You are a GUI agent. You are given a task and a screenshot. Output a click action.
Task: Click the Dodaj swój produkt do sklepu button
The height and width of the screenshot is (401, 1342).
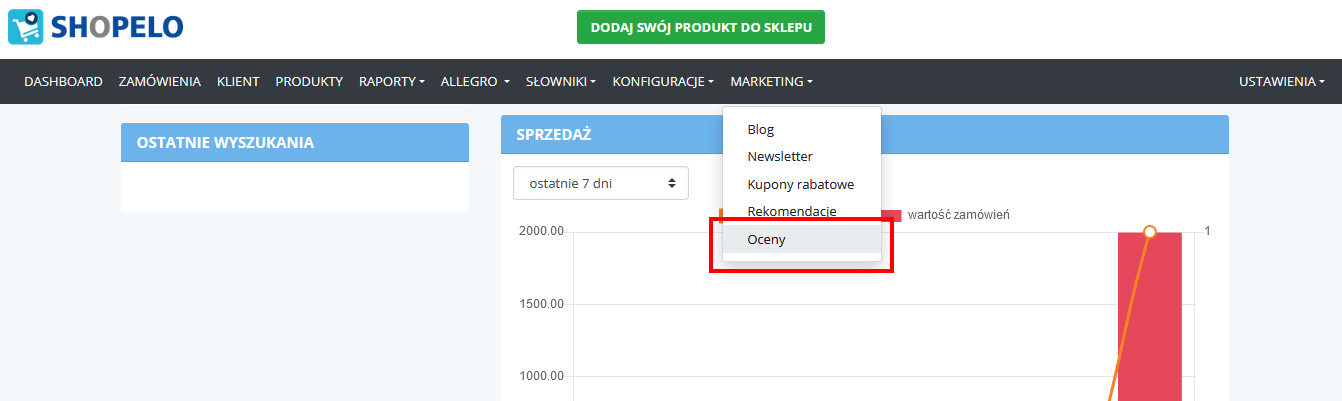coord(701,27)
